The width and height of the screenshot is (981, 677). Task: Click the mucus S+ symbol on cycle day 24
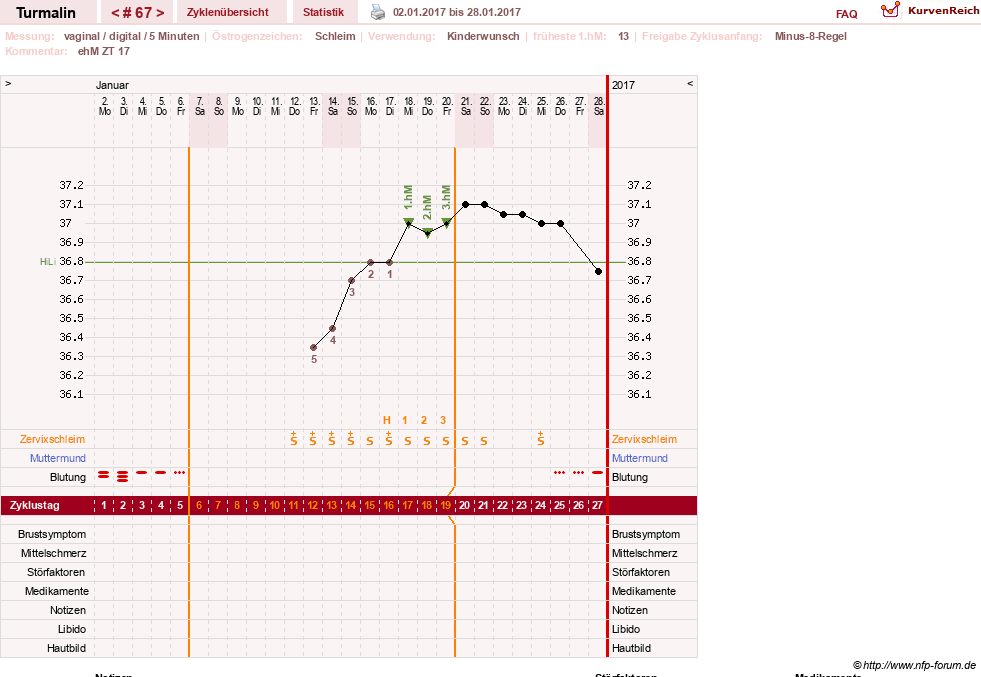pyautogui.click(x=541, y=438)
